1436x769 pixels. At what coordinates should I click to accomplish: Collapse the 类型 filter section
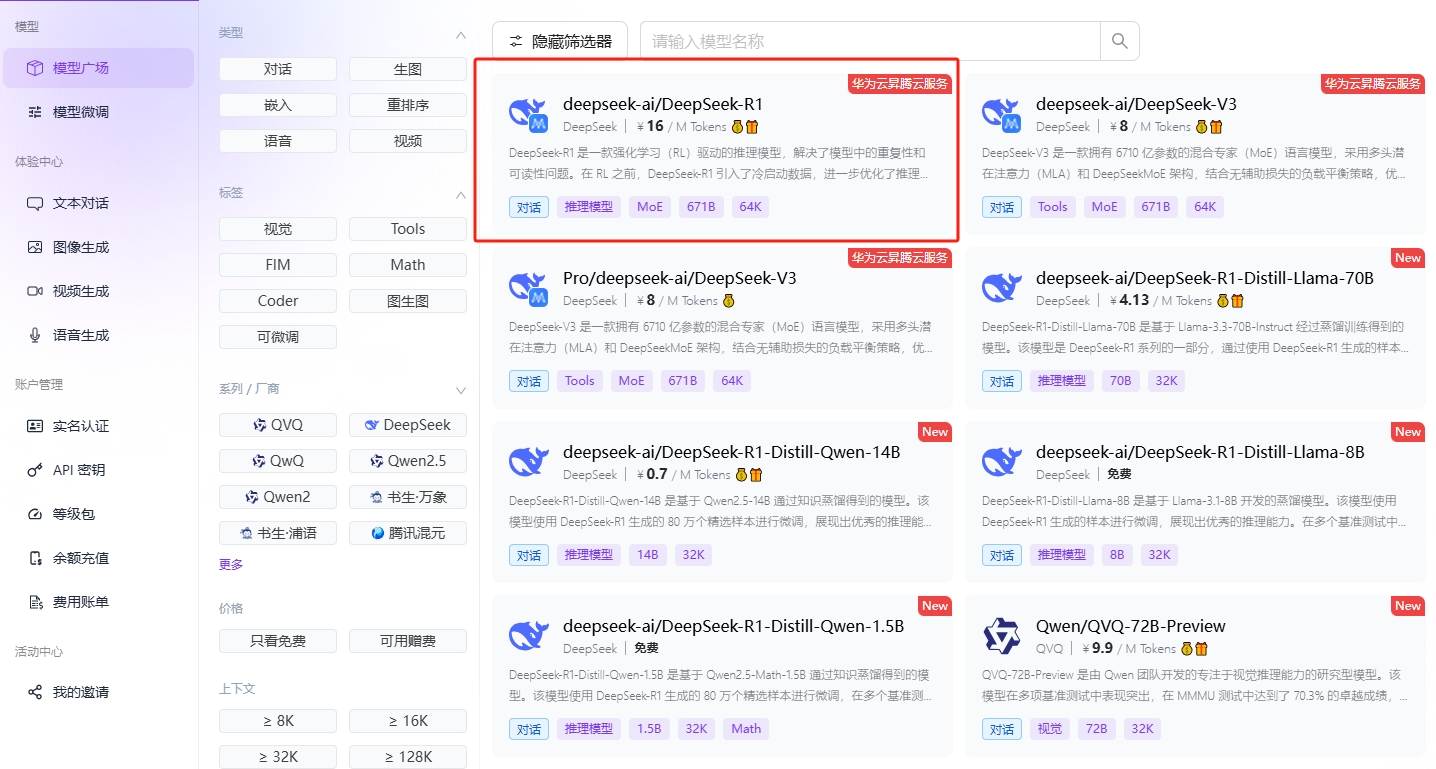(x=461, y=34)
